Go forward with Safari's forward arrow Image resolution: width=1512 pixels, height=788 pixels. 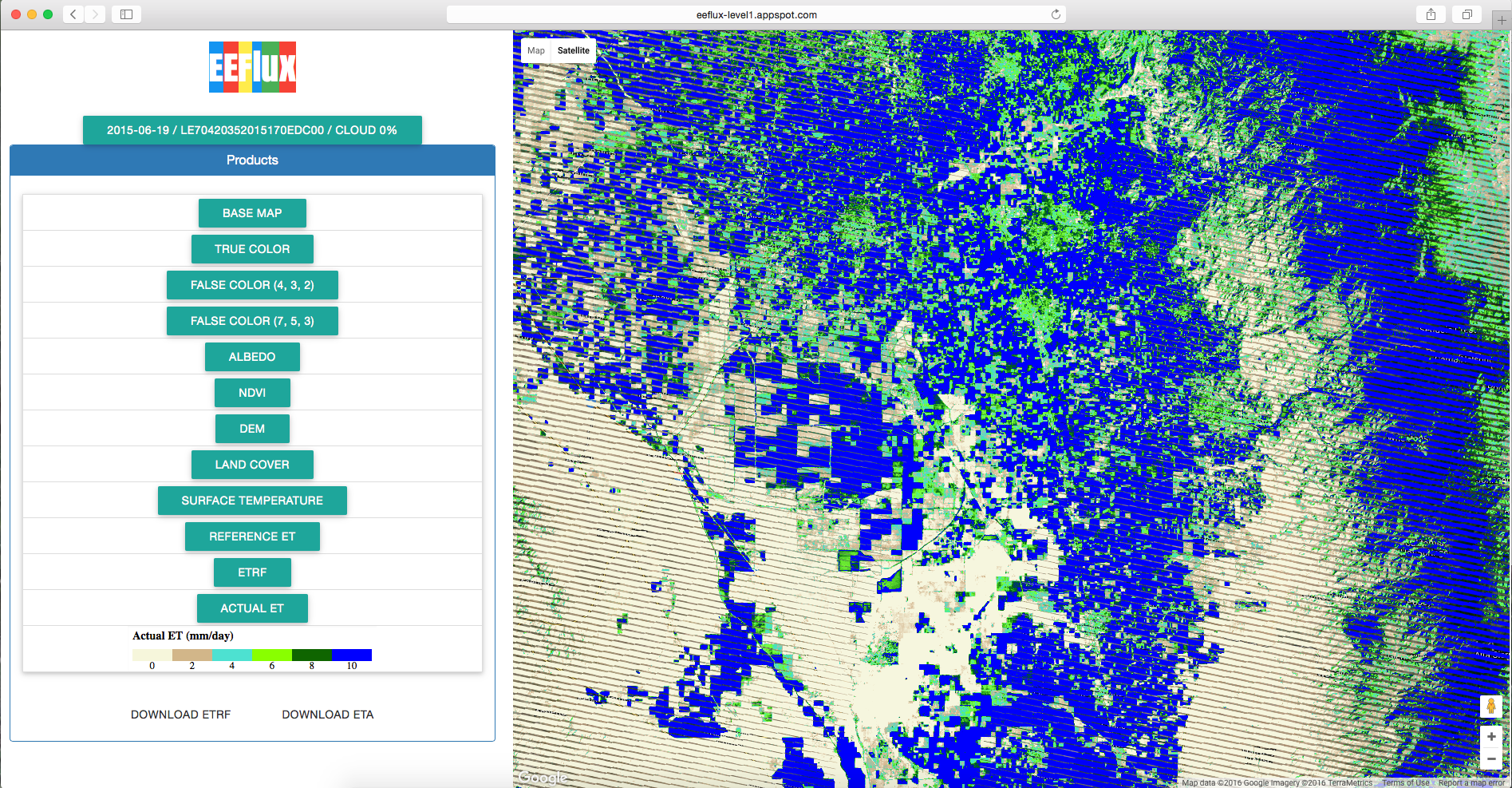(x=95, y=14)
